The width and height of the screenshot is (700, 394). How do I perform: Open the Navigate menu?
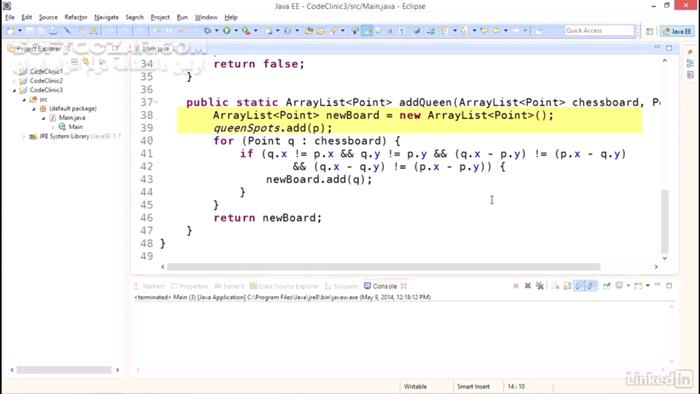[107, 17]
